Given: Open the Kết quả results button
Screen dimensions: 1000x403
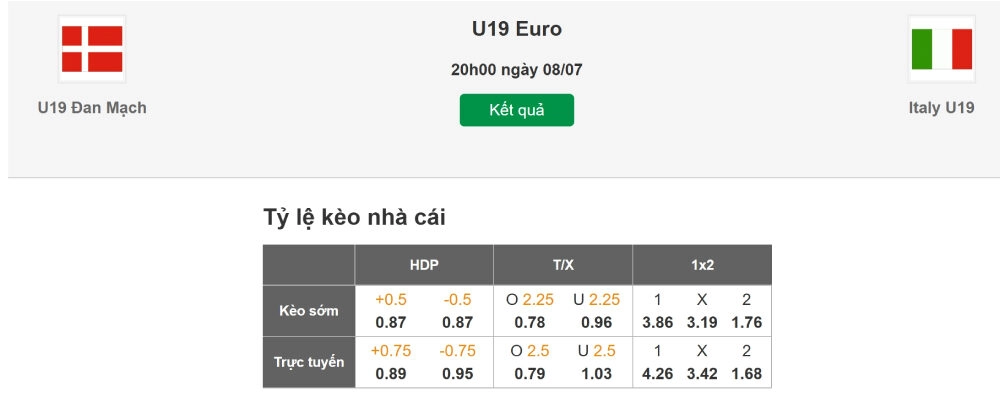Looking at the screenshot, I should [517, 110].
